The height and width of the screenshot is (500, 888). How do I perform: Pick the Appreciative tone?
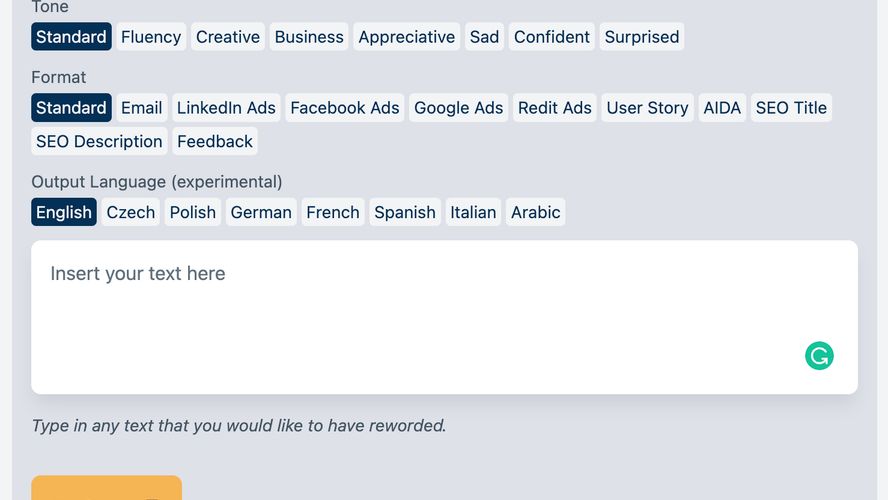tap(407, 37)
